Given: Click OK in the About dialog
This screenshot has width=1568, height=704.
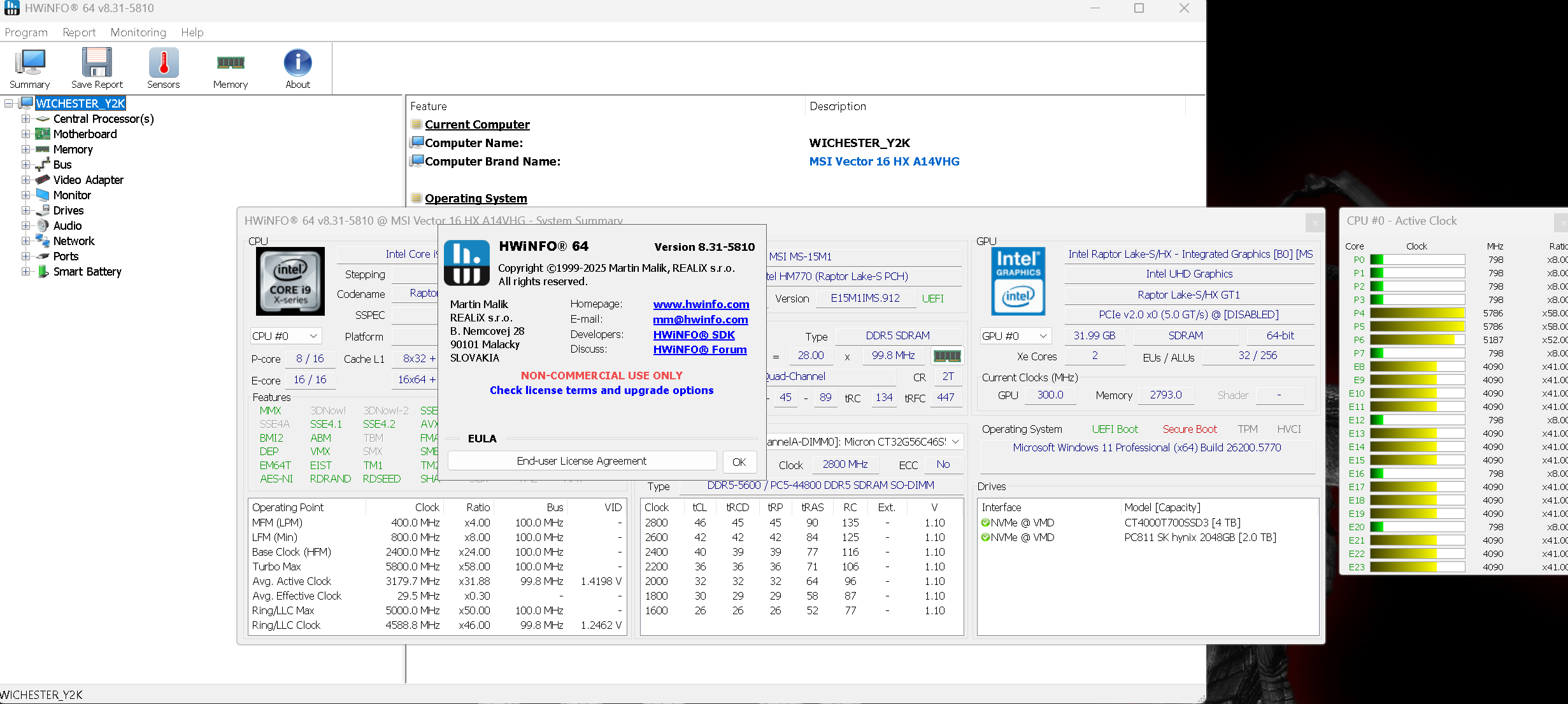Looking at the screenshot, I should (x=739, y=462).
